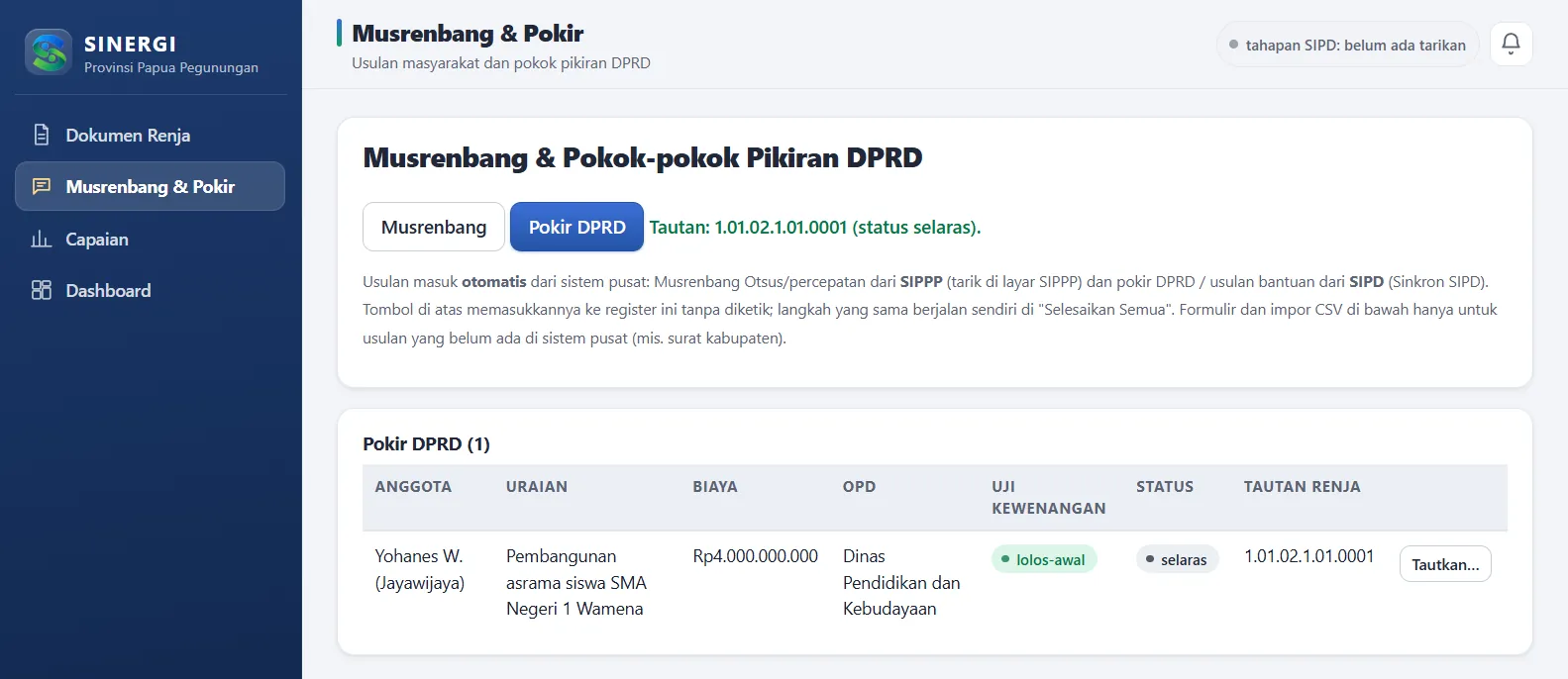Click the Musrenbang & Pokir chat icon
Screen dimensions: 1568x679
[x=42, y=186]
